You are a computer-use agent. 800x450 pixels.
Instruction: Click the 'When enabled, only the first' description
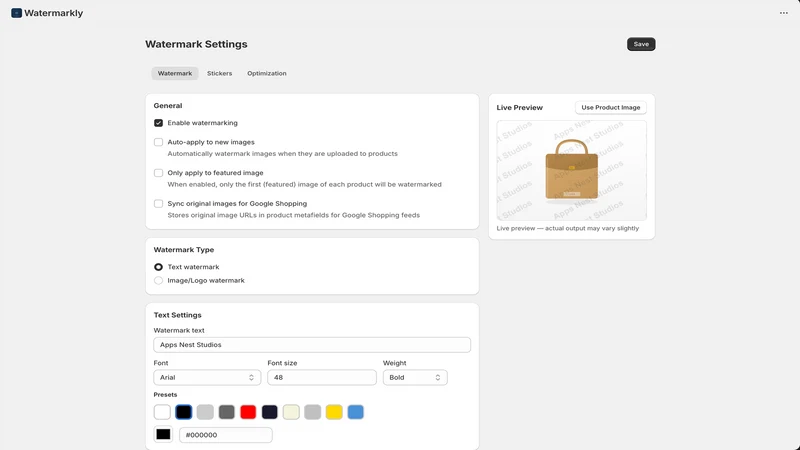click(305, 185)
